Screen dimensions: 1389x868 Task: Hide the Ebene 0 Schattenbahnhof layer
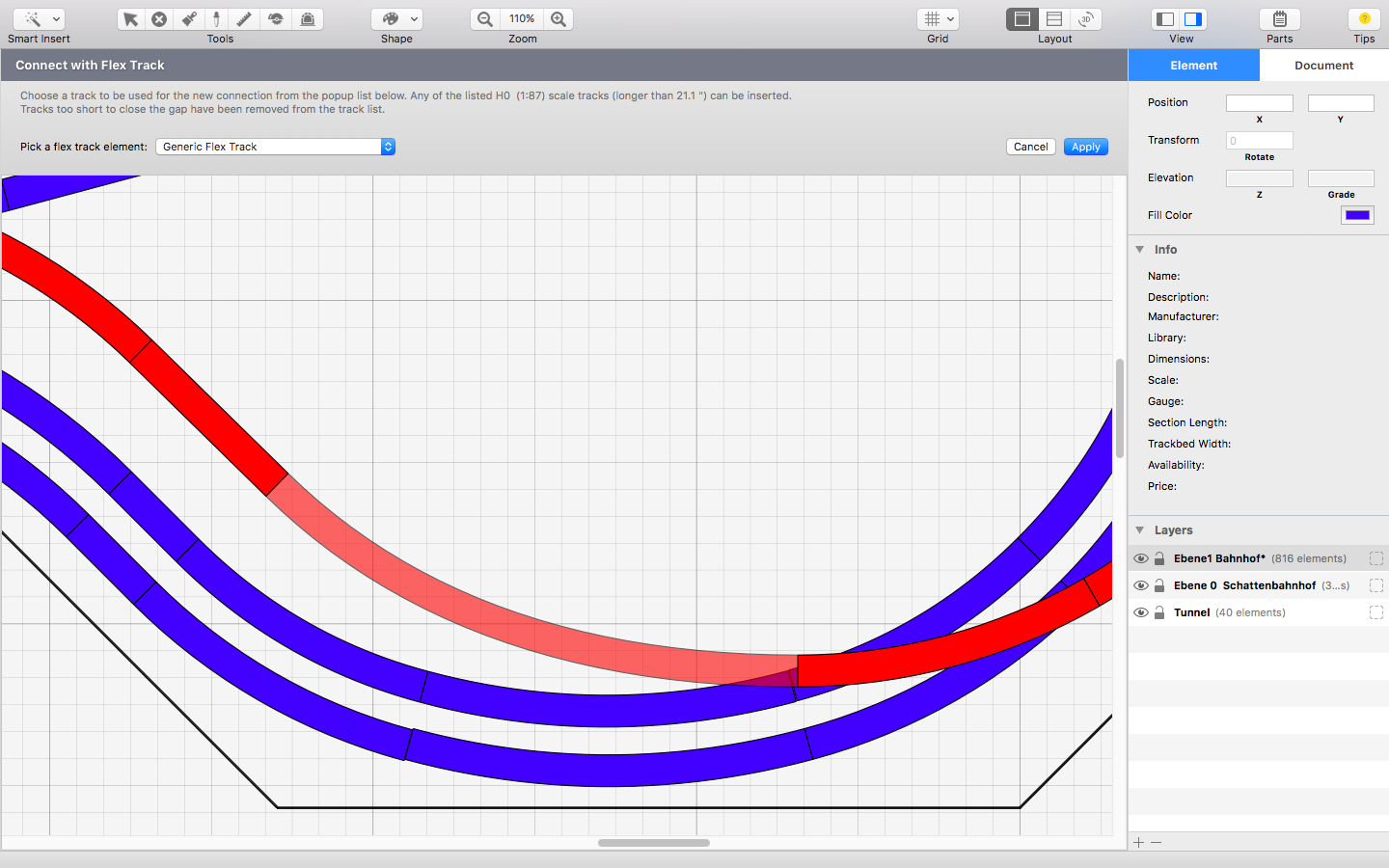(x=1141, y=585)
